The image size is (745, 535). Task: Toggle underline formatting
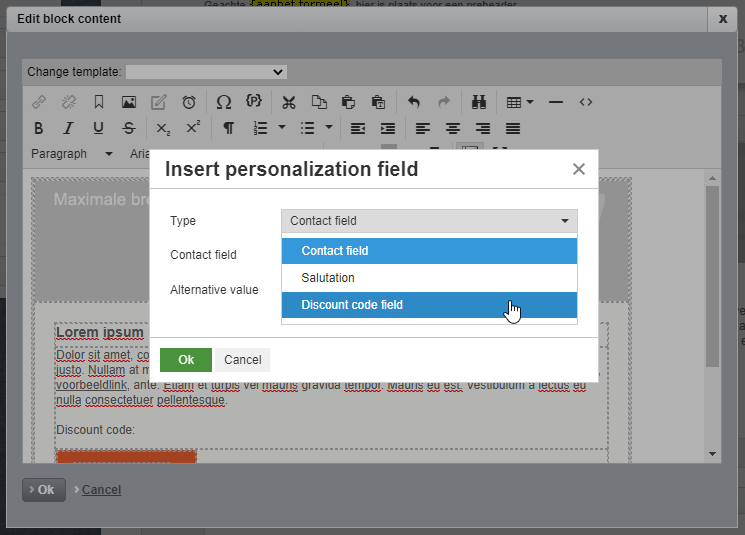coord(98,128)
